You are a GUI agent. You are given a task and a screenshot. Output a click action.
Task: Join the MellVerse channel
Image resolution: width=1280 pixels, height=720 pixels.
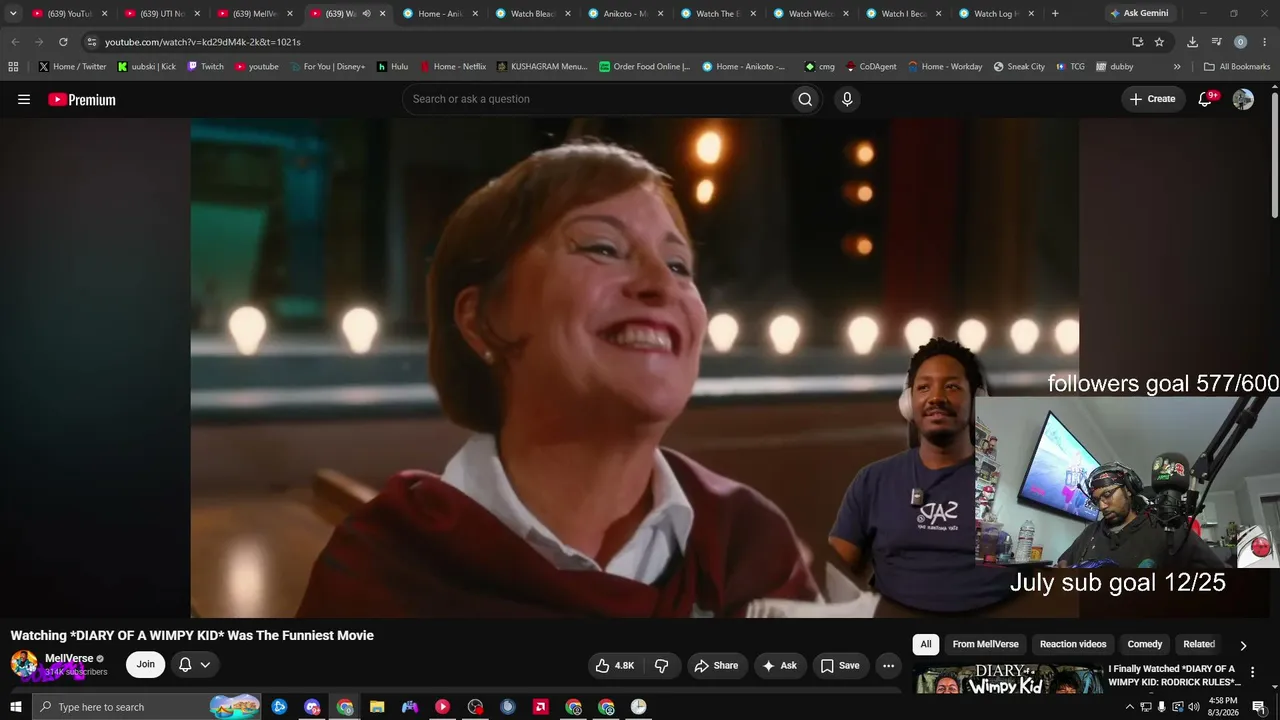coord(146,664)
